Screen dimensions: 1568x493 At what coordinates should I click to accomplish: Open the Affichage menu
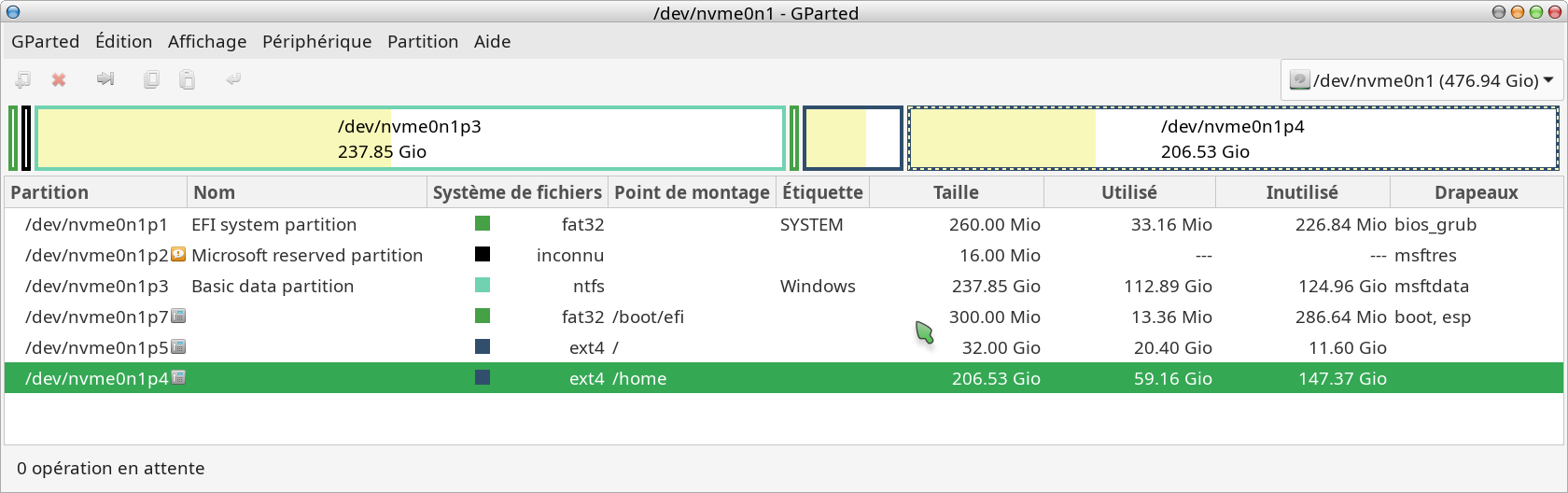207,41
